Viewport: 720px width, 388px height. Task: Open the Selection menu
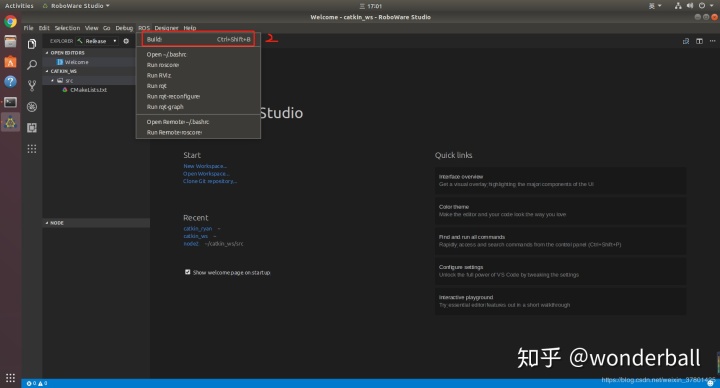[x=68, y=28]
